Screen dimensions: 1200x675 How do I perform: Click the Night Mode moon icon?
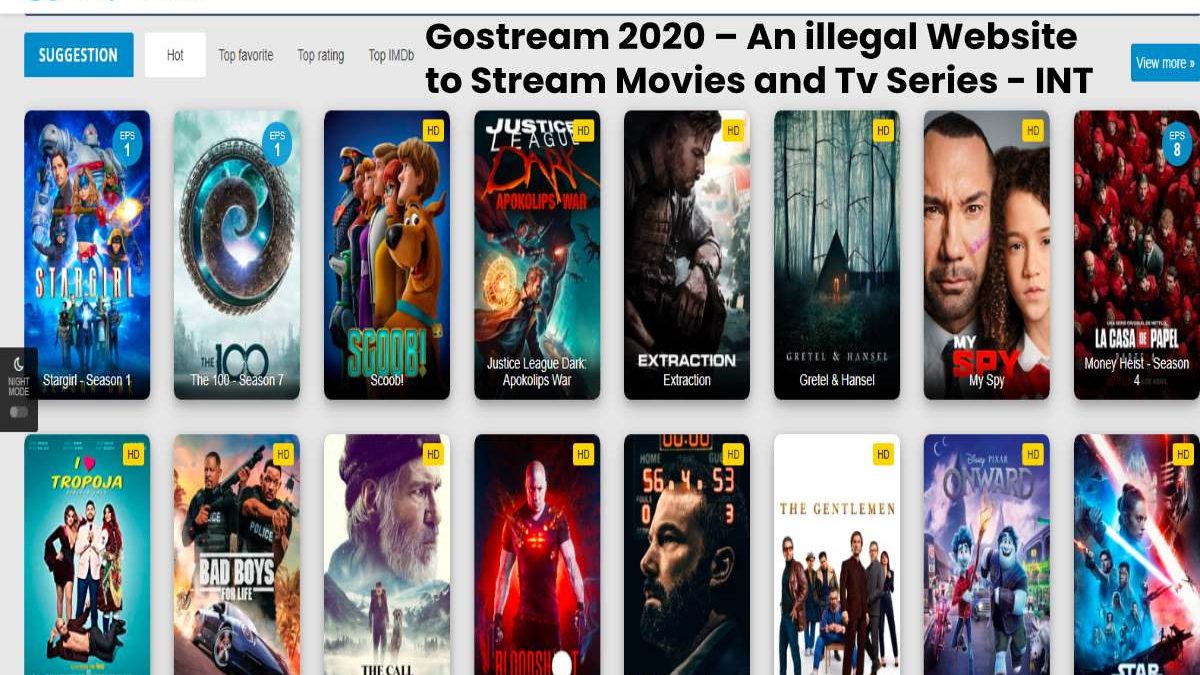tap(18, 365)
